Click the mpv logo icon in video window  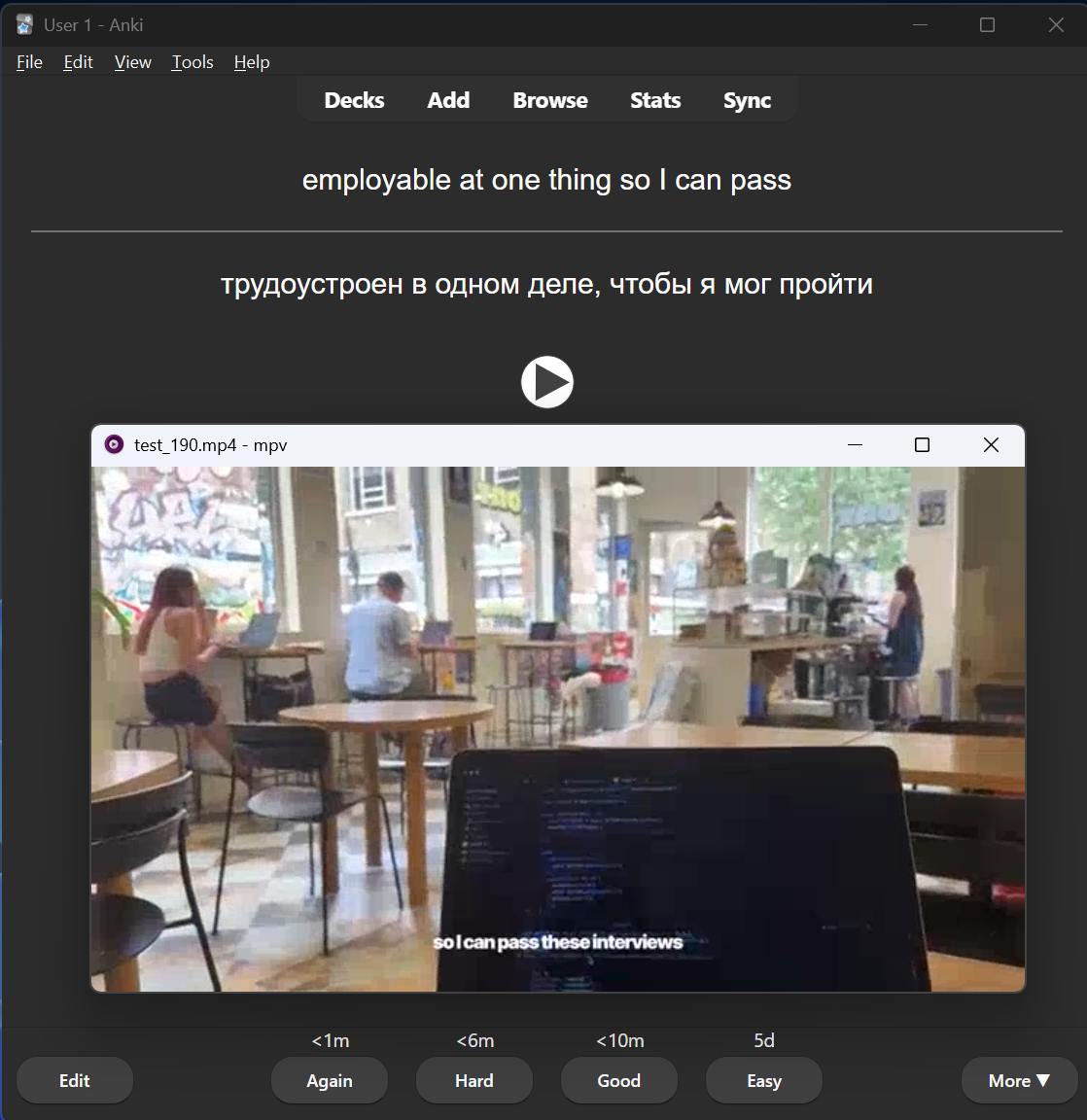click(114, 444)
